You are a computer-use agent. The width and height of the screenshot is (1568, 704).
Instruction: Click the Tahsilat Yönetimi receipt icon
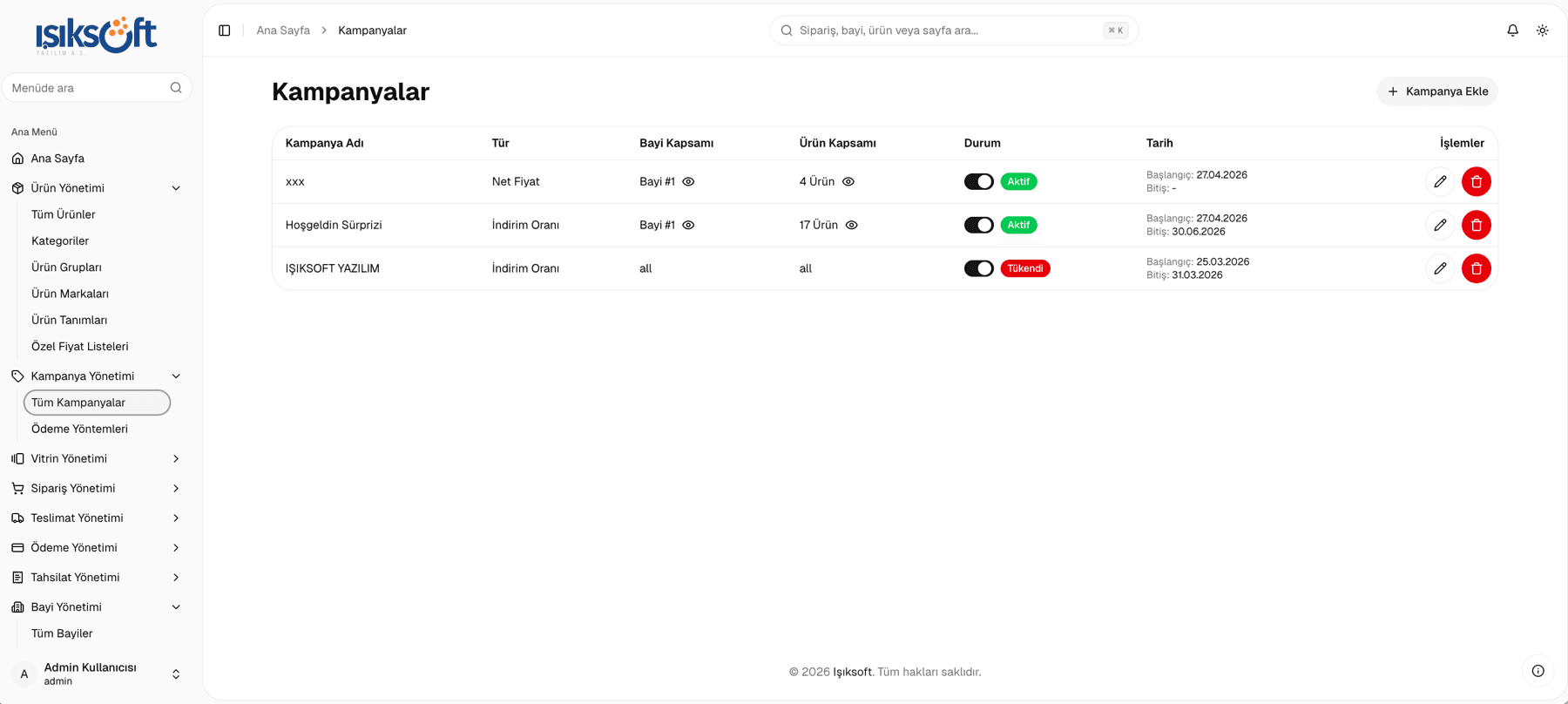point(17,577)
